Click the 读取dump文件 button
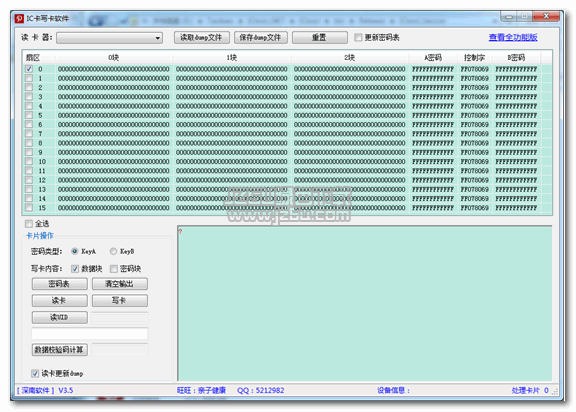This screenshot has height=412, width=576. tap(202, 37)
